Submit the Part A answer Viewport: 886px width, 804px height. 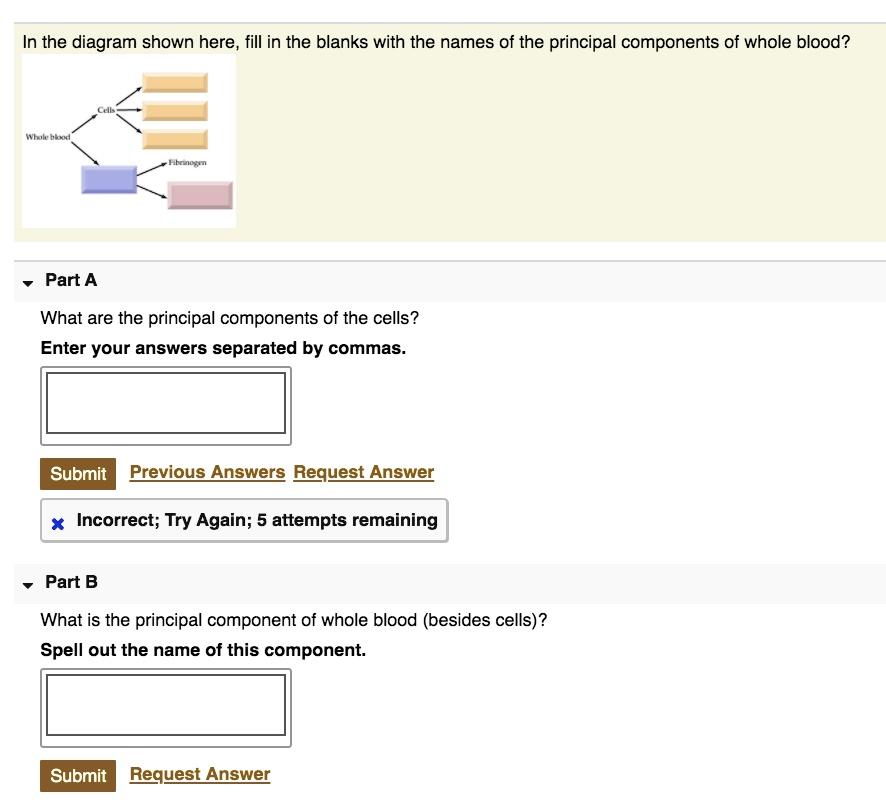click(77, 473)
